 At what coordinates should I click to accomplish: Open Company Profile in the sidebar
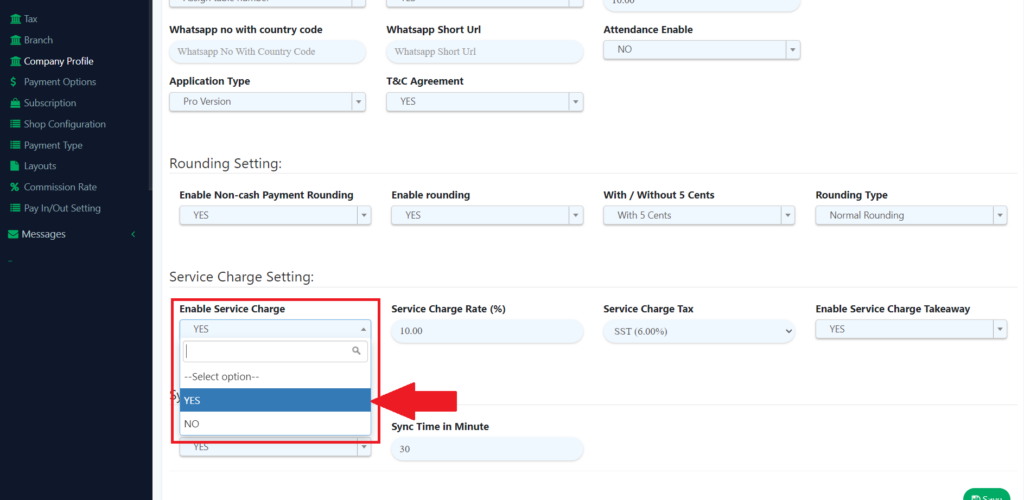click(58, 61)
